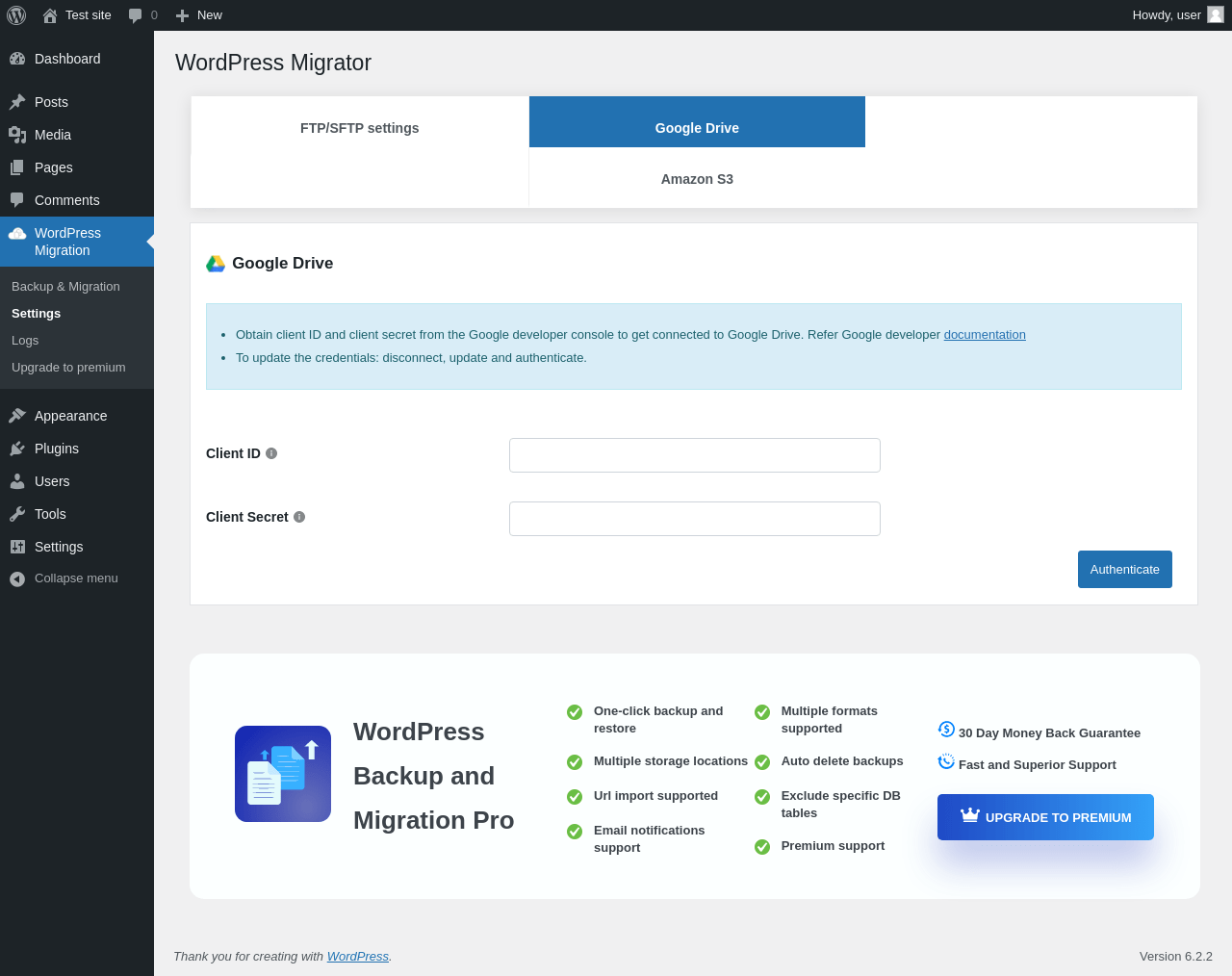The height and width of the screenshot is (976, 1232).
Task: Switch to FTP/SFTP settings tab
Action: [359, 128]
